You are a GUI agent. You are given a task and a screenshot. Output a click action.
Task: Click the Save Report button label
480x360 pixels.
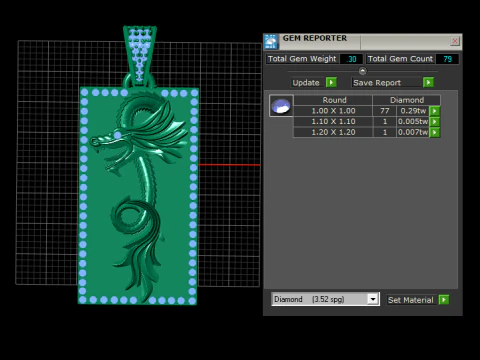(377, 83)
